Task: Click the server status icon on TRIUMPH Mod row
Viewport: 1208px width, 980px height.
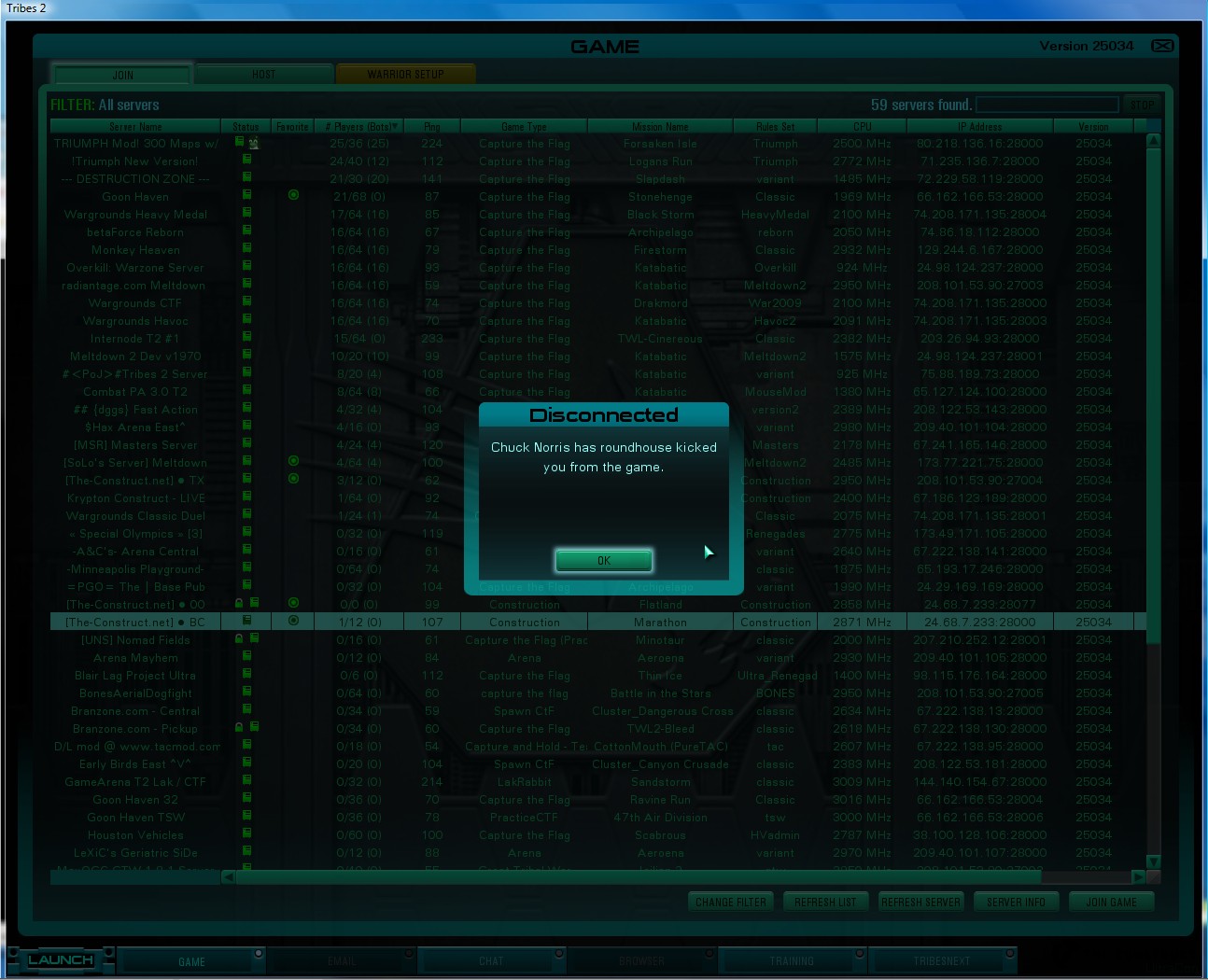Action: pyautogui.click(x=240, y=142)
